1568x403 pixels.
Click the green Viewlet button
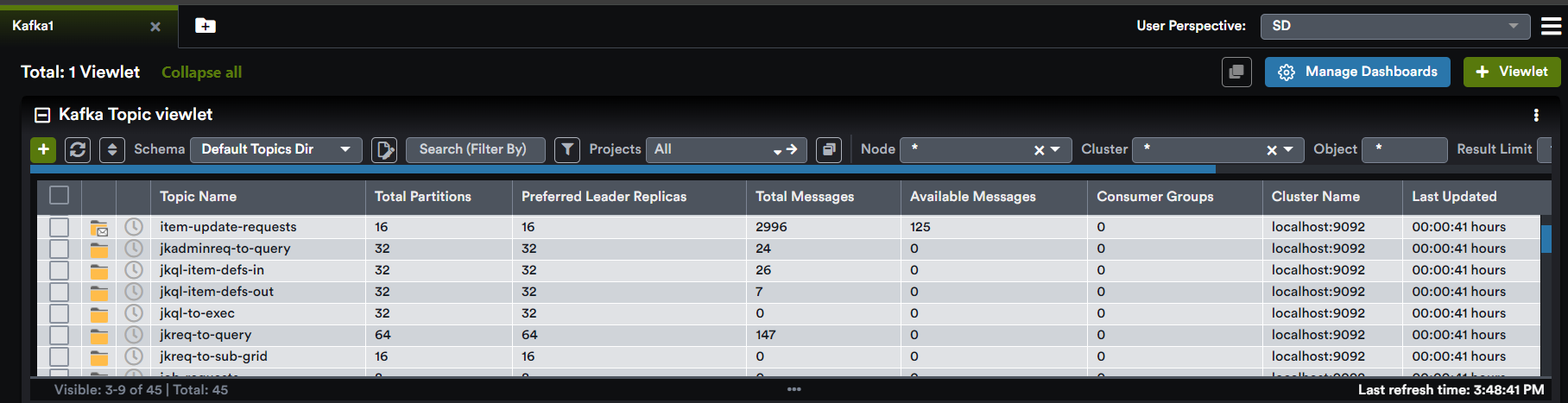pos(1512,72)
